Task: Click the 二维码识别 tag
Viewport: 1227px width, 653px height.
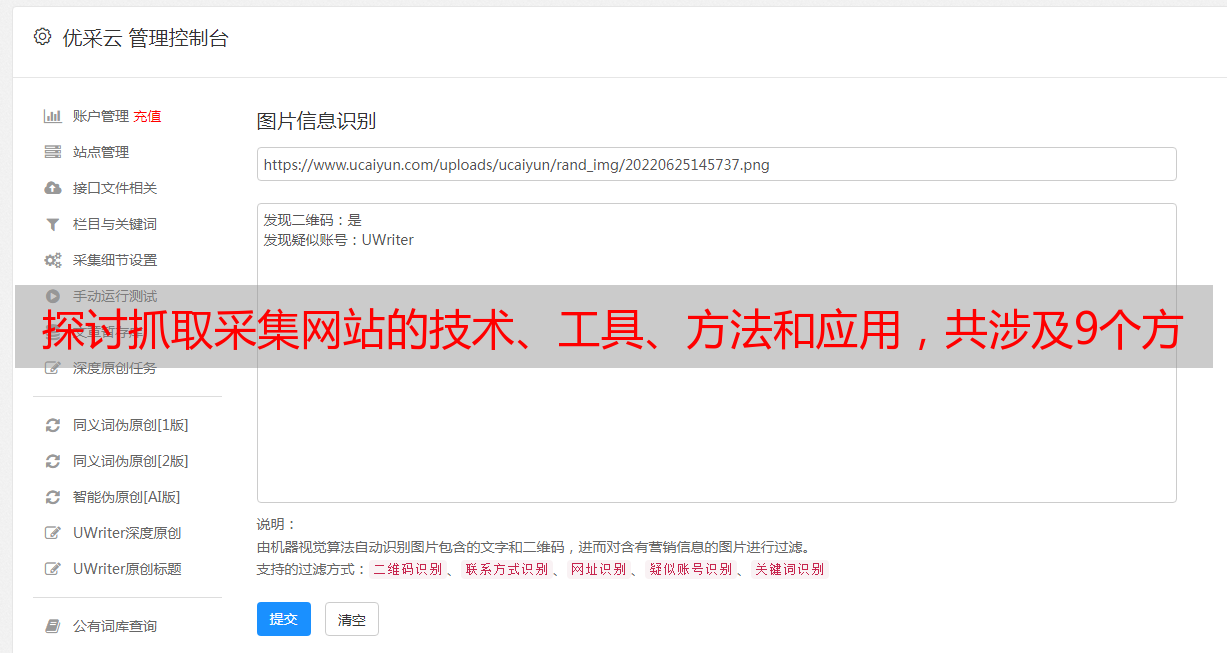Action: tap(407, 569)
